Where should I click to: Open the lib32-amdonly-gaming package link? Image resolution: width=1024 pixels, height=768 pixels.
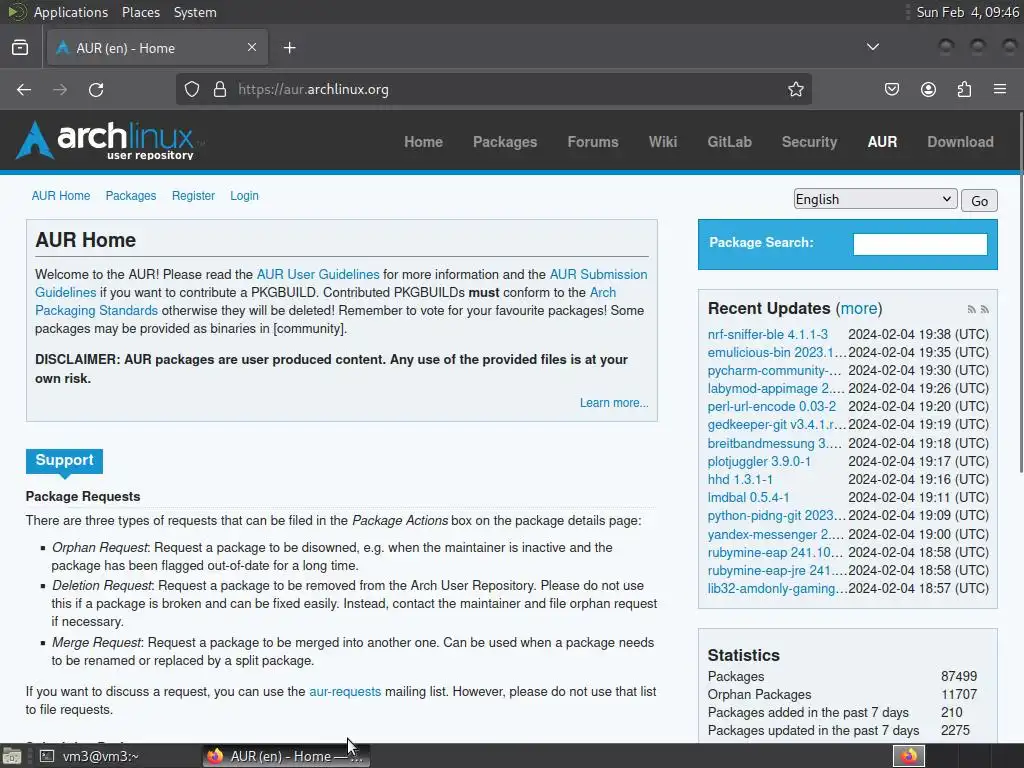776,588
